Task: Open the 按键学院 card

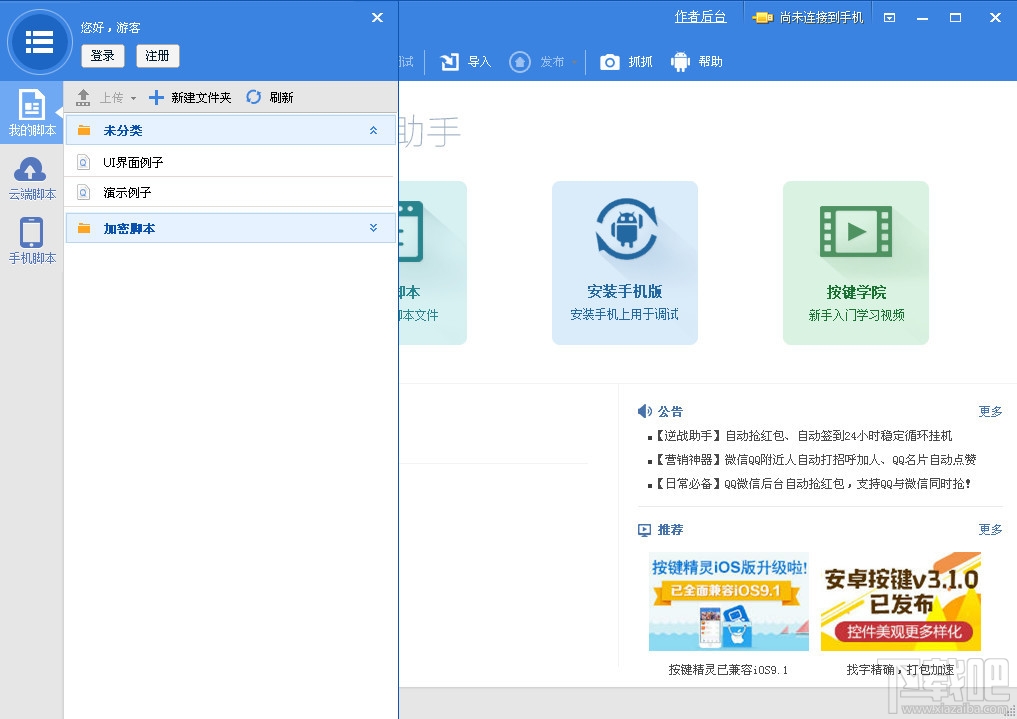Action: [855, 263]
